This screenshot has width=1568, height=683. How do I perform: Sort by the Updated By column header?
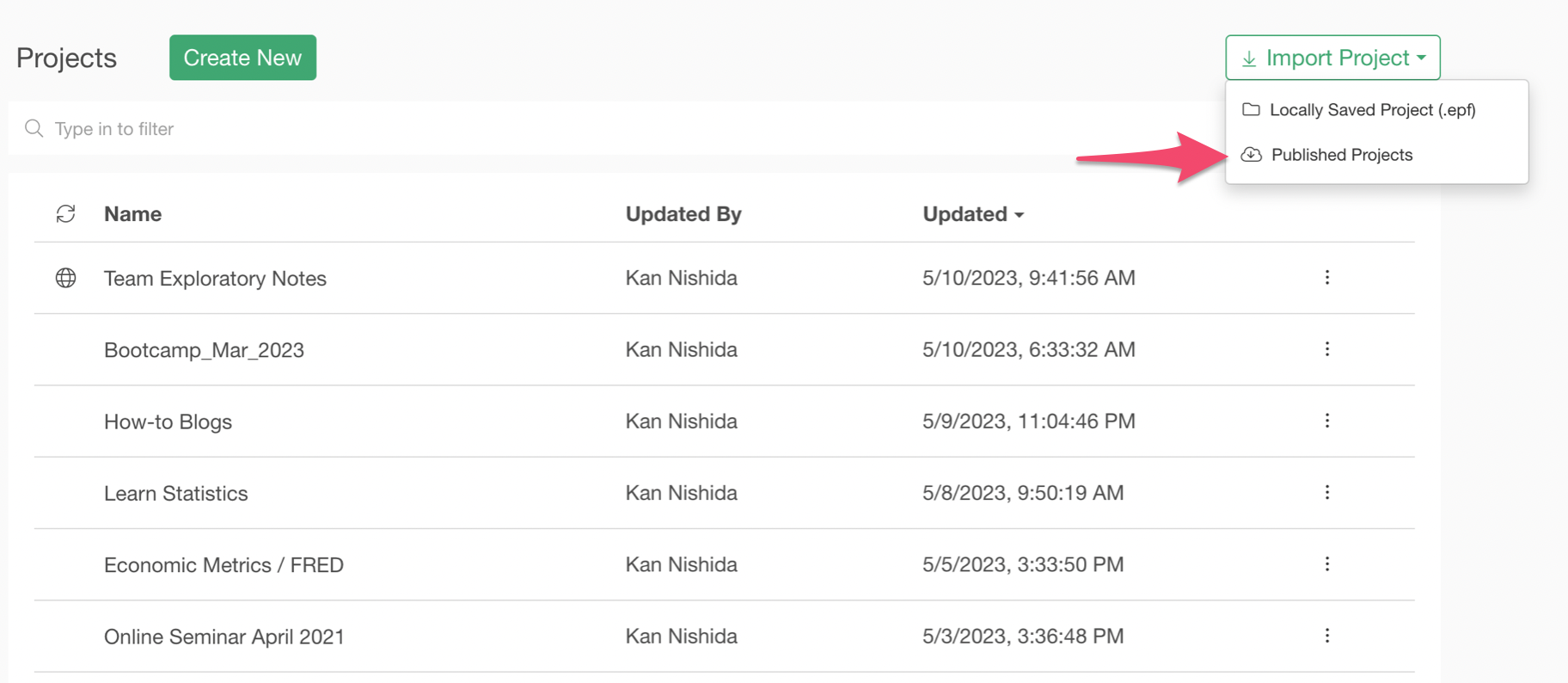click(x=683, y=214)
